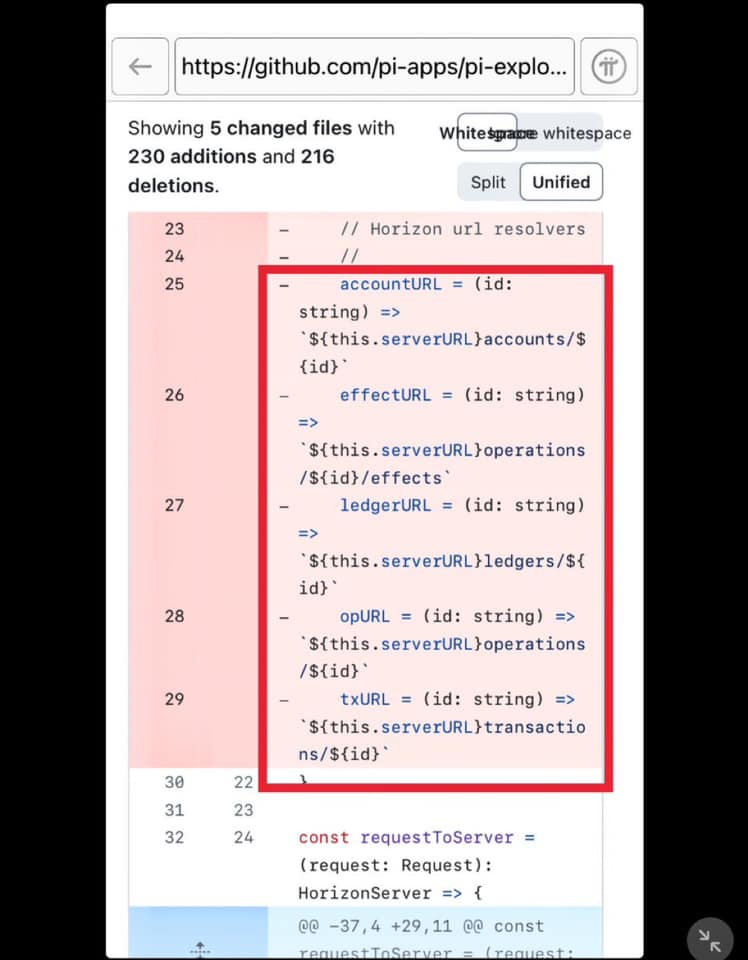Click deleted line number 25
The width and height of the screenshot is (748, 960).
(174, 284)
